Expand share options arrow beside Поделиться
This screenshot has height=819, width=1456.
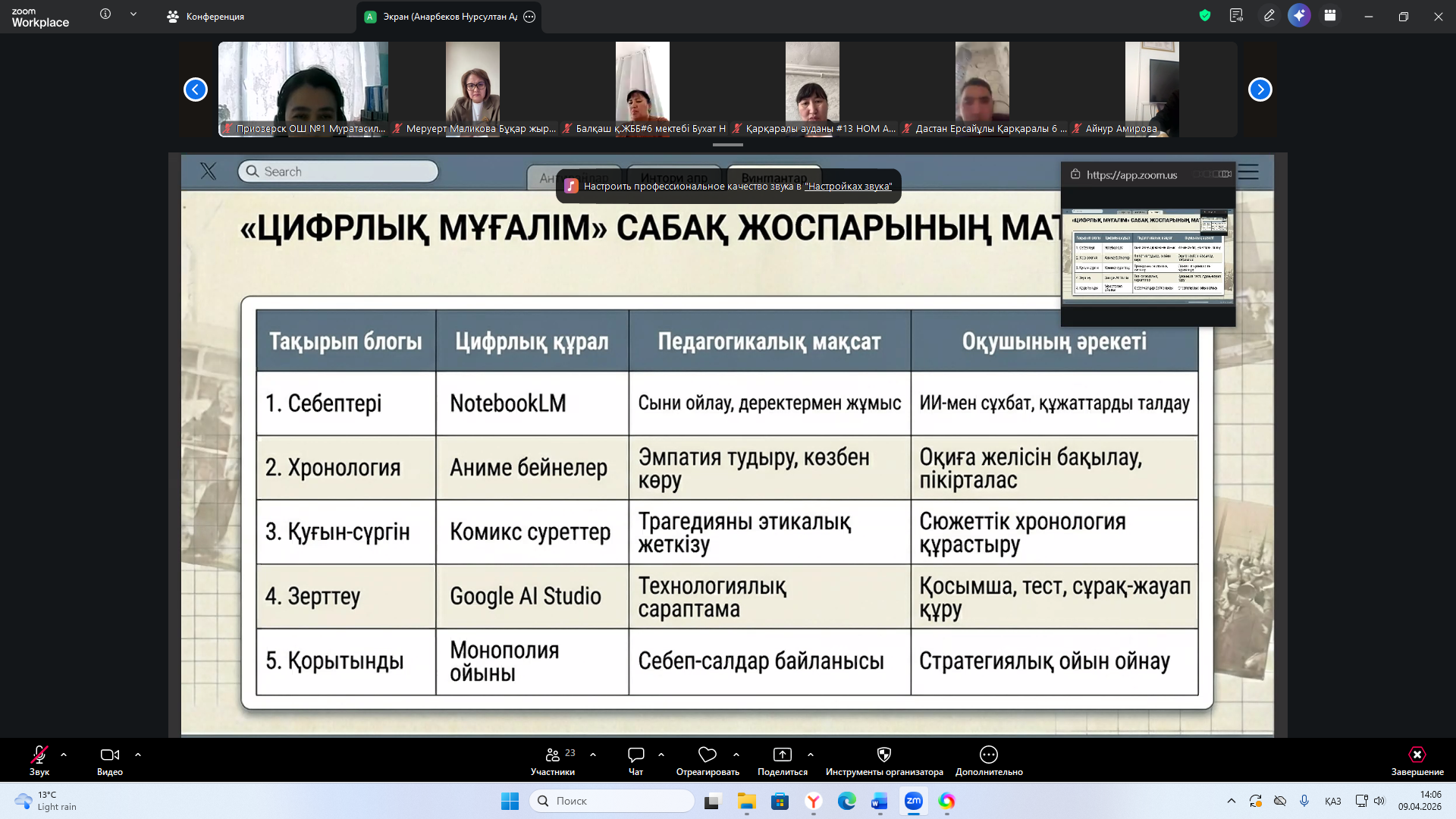(811, 755)
